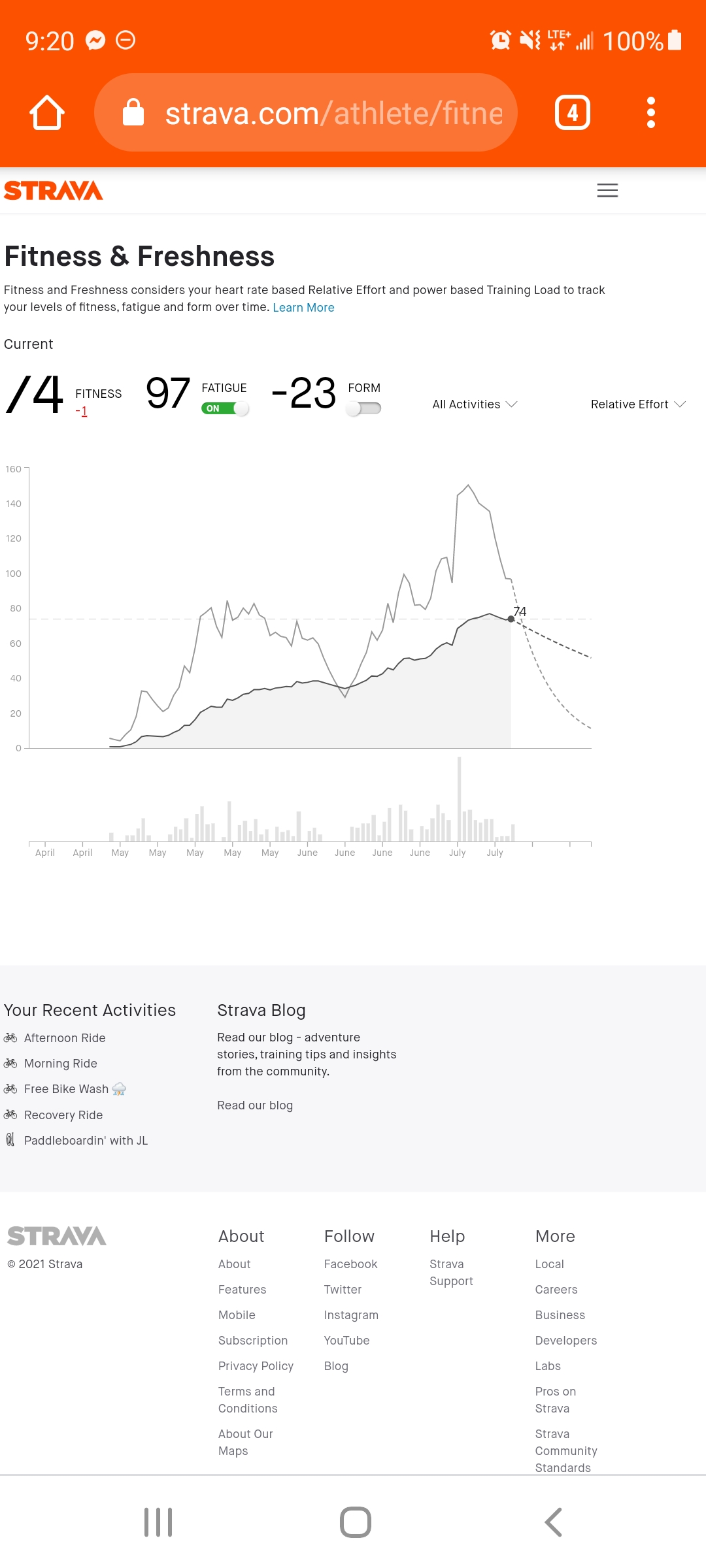Tap the browser home icon
Screen dimensions: 706x1568
coord(47,112)
